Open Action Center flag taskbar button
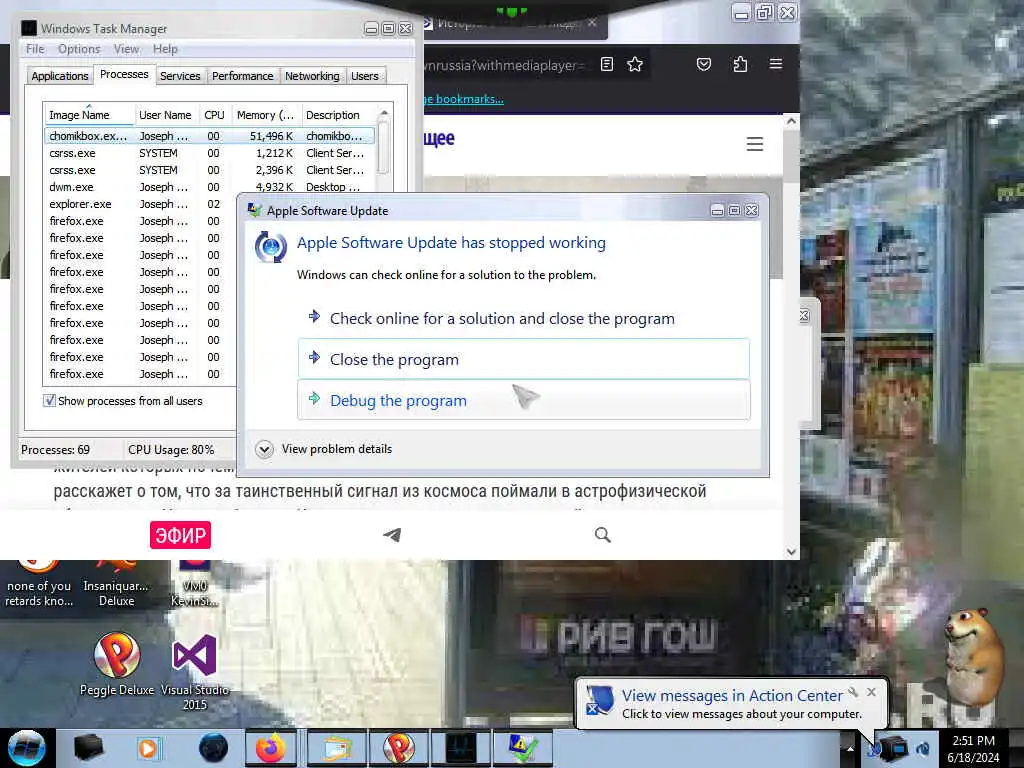This screenshot has width=1024, height=768. click(522, 748)
